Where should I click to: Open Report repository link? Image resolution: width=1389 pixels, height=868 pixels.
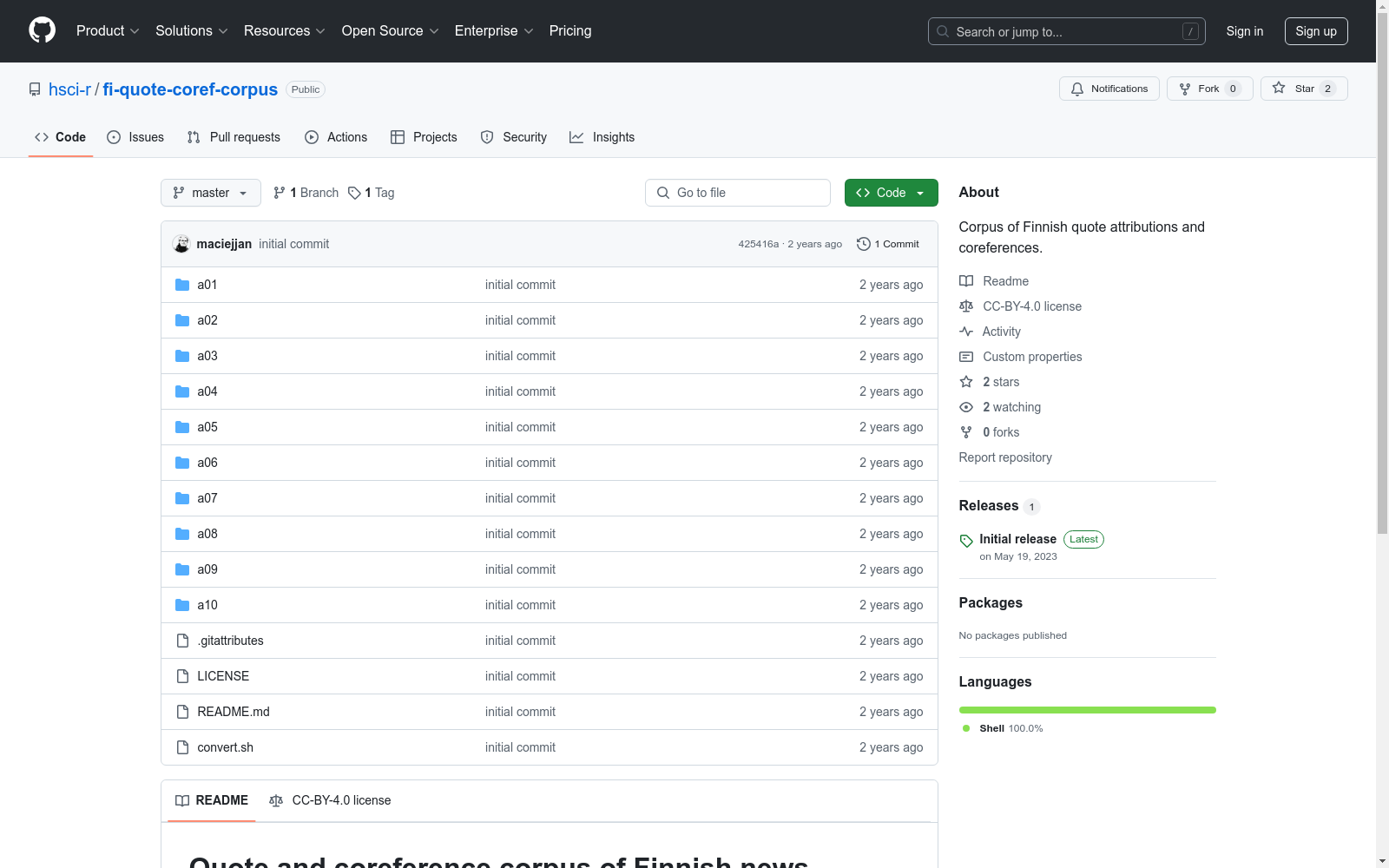coord(1005,457)
